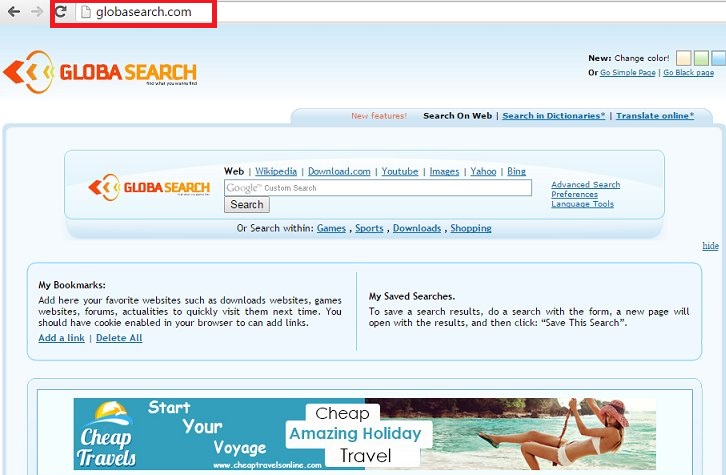Click the browser back arrow
This screenshot has height=475, width=726.
14,12
